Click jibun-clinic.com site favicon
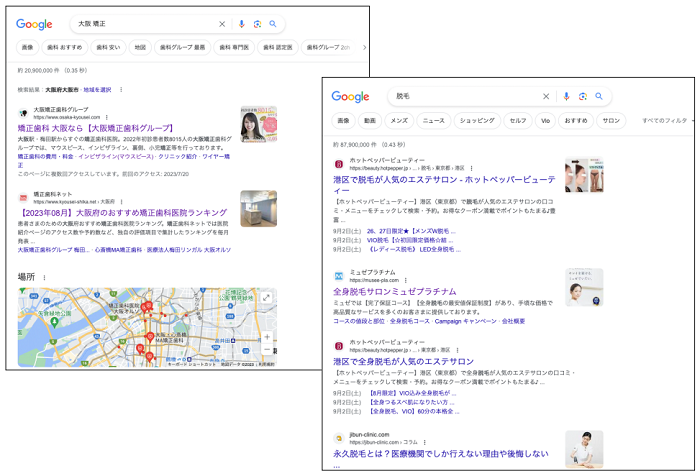The image size is (700, 476). pyautogui.click(x=339, y=438)
